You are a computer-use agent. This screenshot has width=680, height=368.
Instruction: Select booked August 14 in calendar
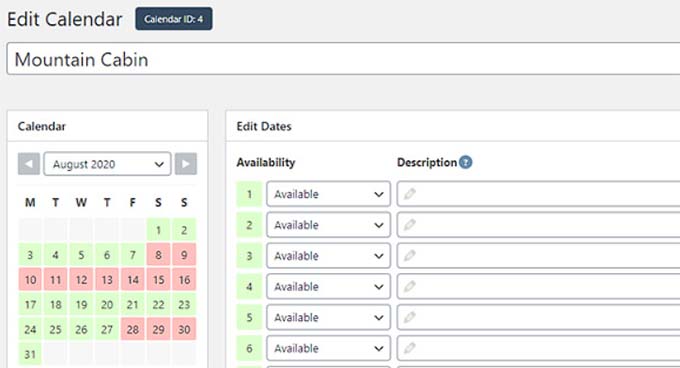(133, 280)
